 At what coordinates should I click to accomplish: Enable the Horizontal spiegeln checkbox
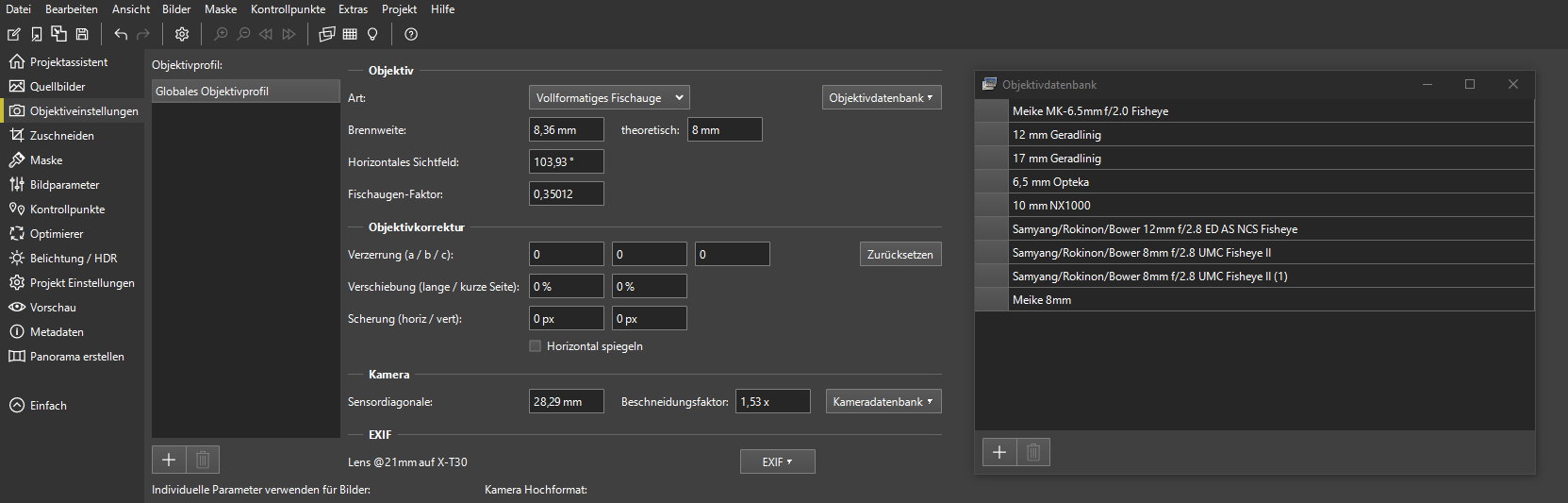pos(536,346)
